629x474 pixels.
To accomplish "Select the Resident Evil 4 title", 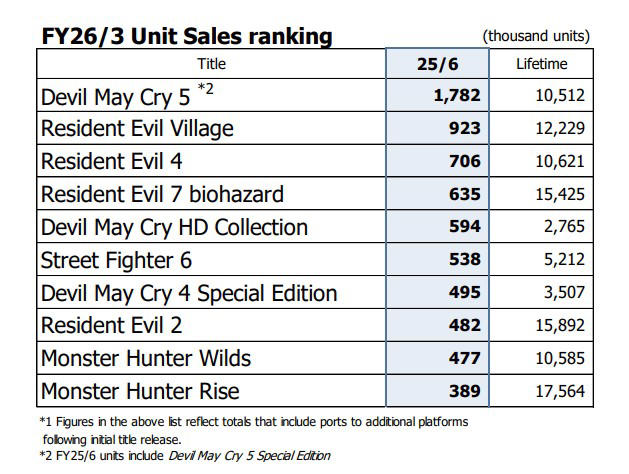I will pyautogui.click(x=112, y=161).
